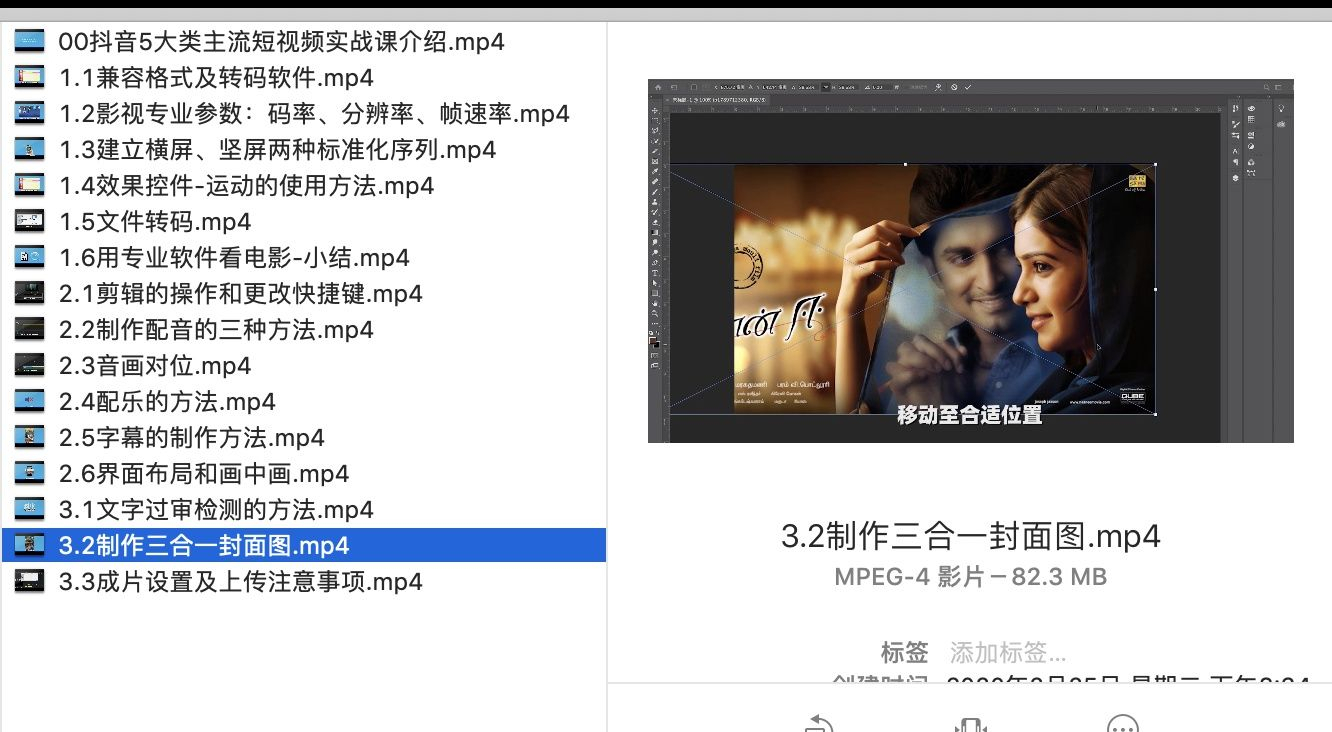Click the MPEG-4 影片 – 82.3 MB info text
This screenshot has width=1332, height=732.
(970, 577)
